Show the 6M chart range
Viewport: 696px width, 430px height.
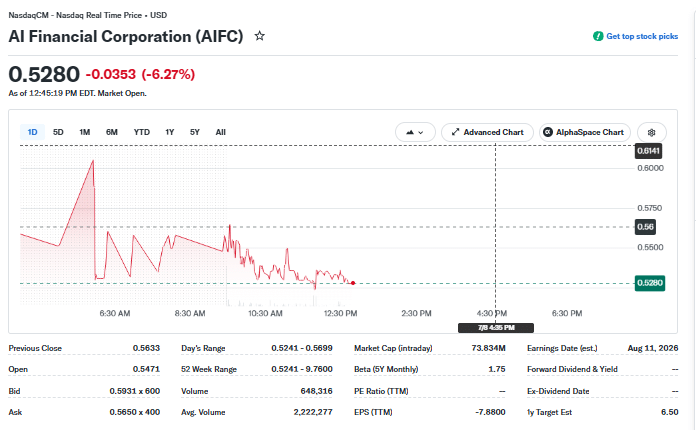point(112,132)
